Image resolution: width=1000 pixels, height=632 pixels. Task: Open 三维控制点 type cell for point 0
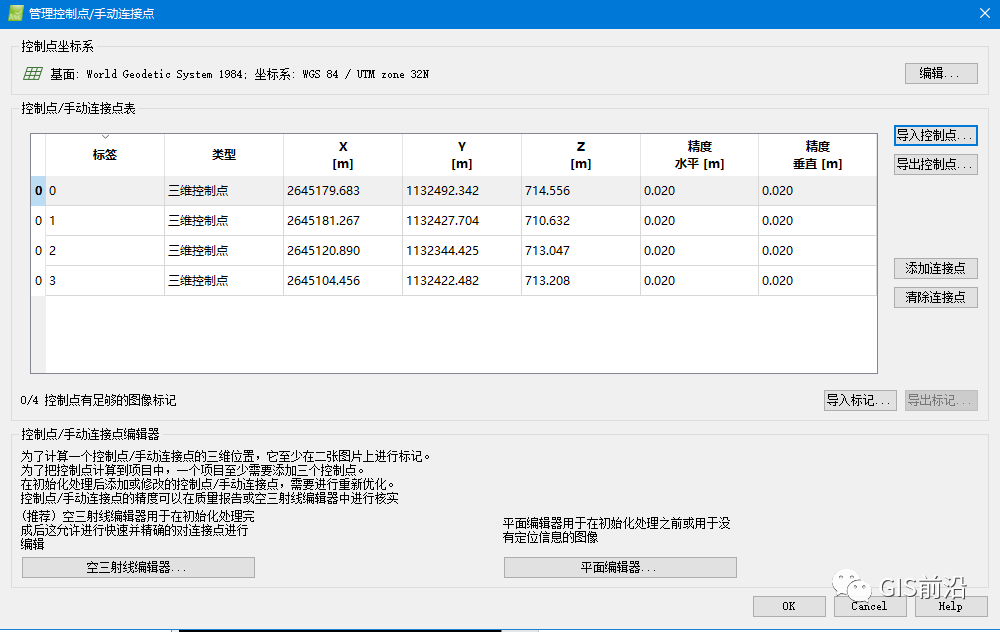click(x=224, y=191)
